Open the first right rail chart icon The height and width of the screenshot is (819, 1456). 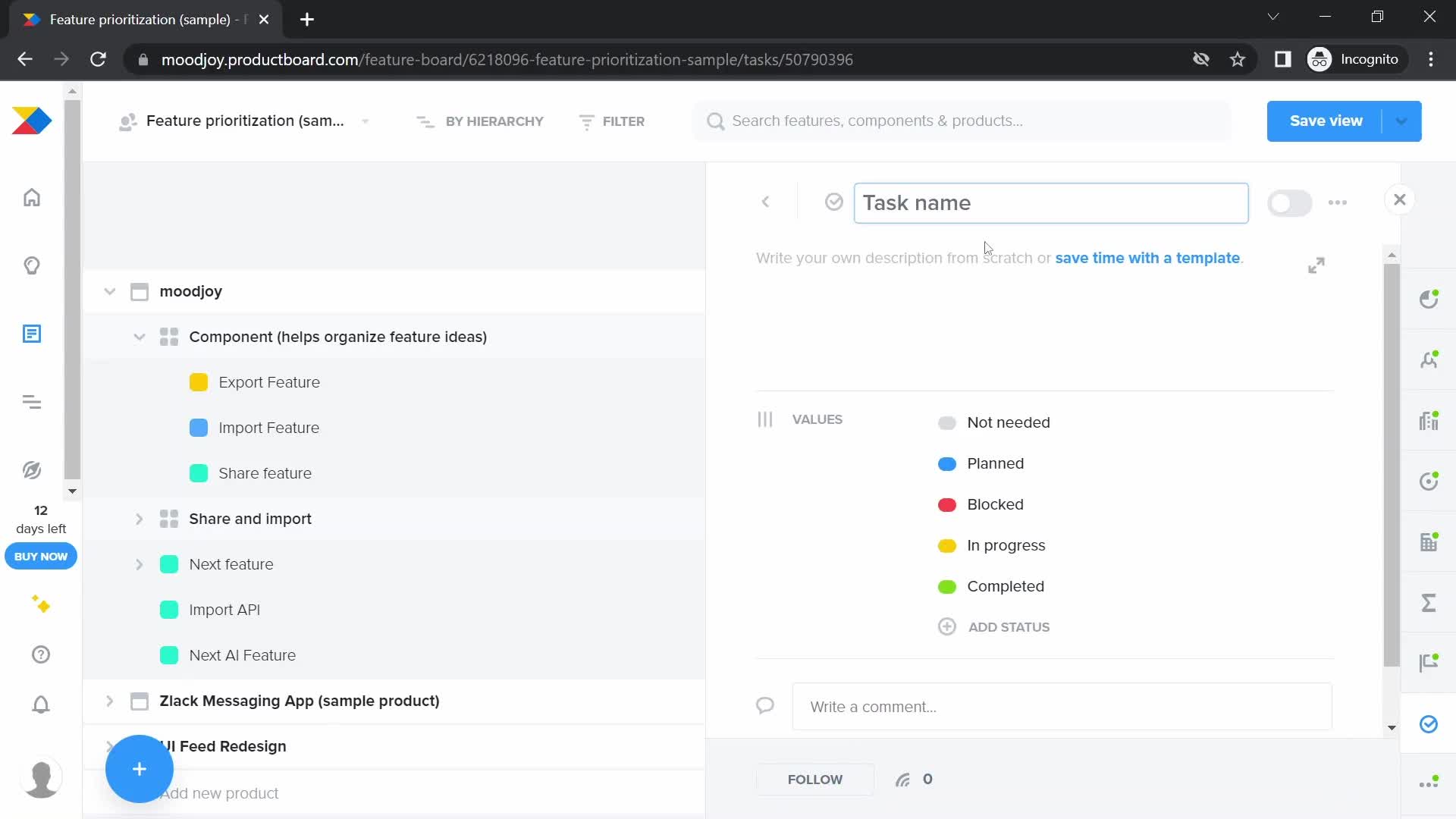[x=1429, y=299]
